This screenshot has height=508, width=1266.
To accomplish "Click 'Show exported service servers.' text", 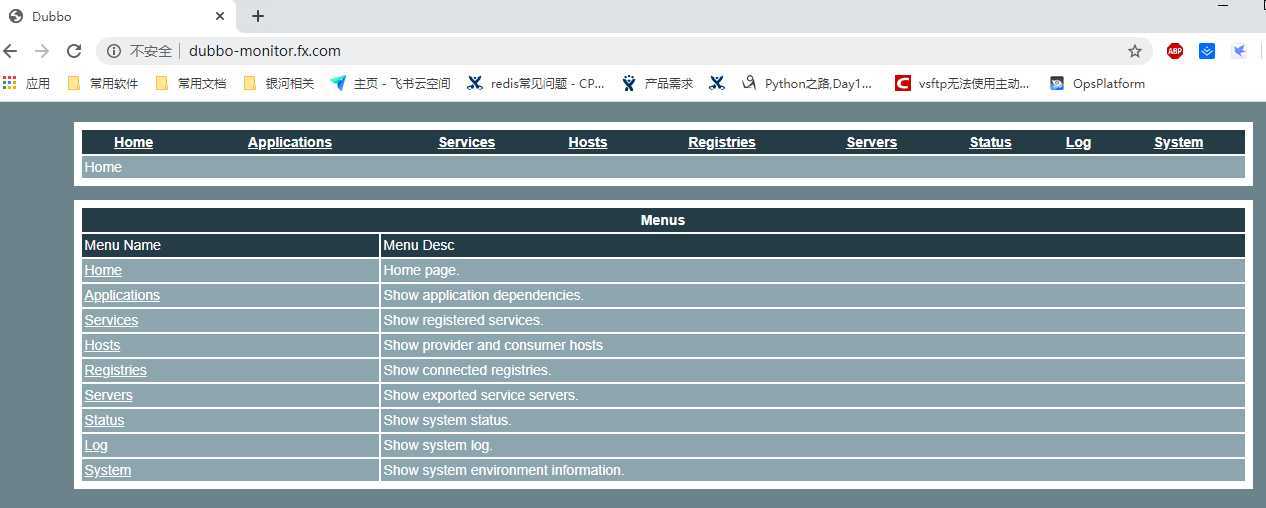I will [x=481, y=395].
